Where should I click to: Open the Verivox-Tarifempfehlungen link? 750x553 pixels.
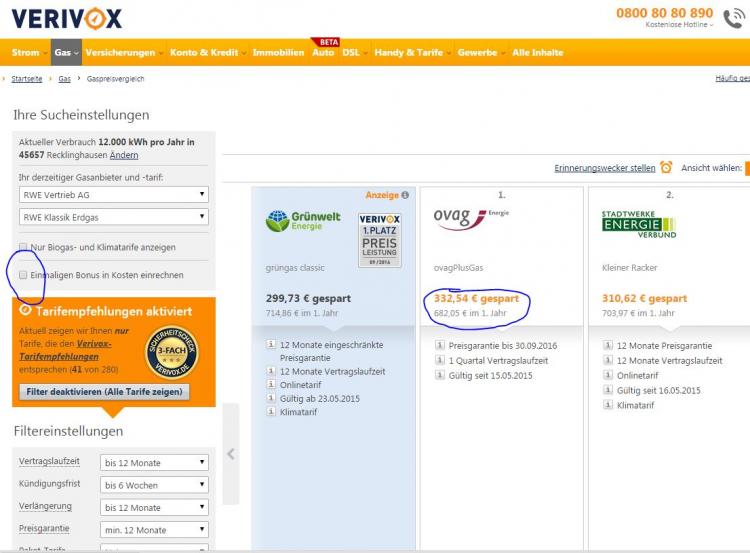(x=66, y=350)
